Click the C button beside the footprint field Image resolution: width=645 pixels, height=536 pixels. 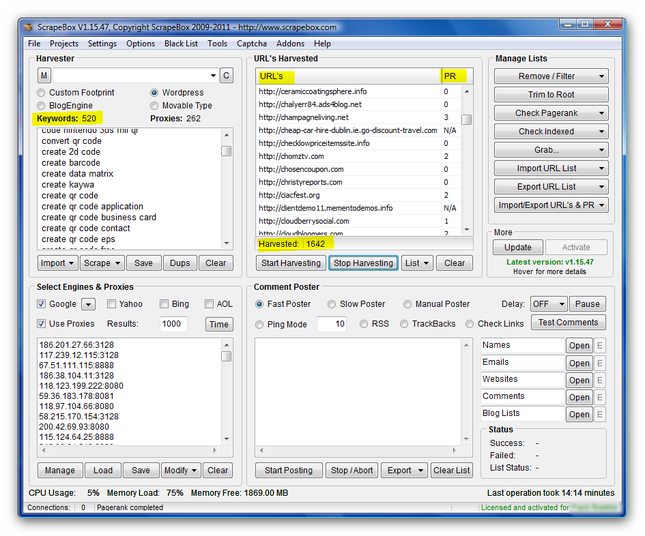click(x=226, y=76)
